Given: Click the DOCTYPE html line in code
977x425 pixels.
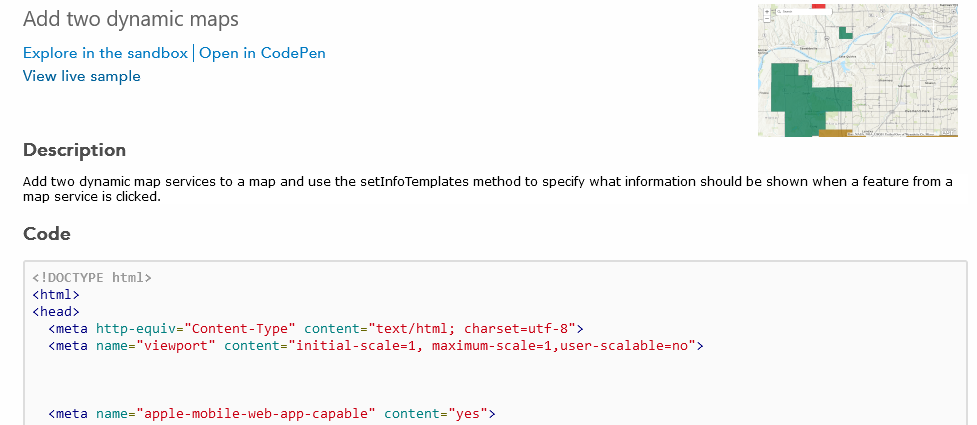Looking at the screenshot, I should point(92,277).
